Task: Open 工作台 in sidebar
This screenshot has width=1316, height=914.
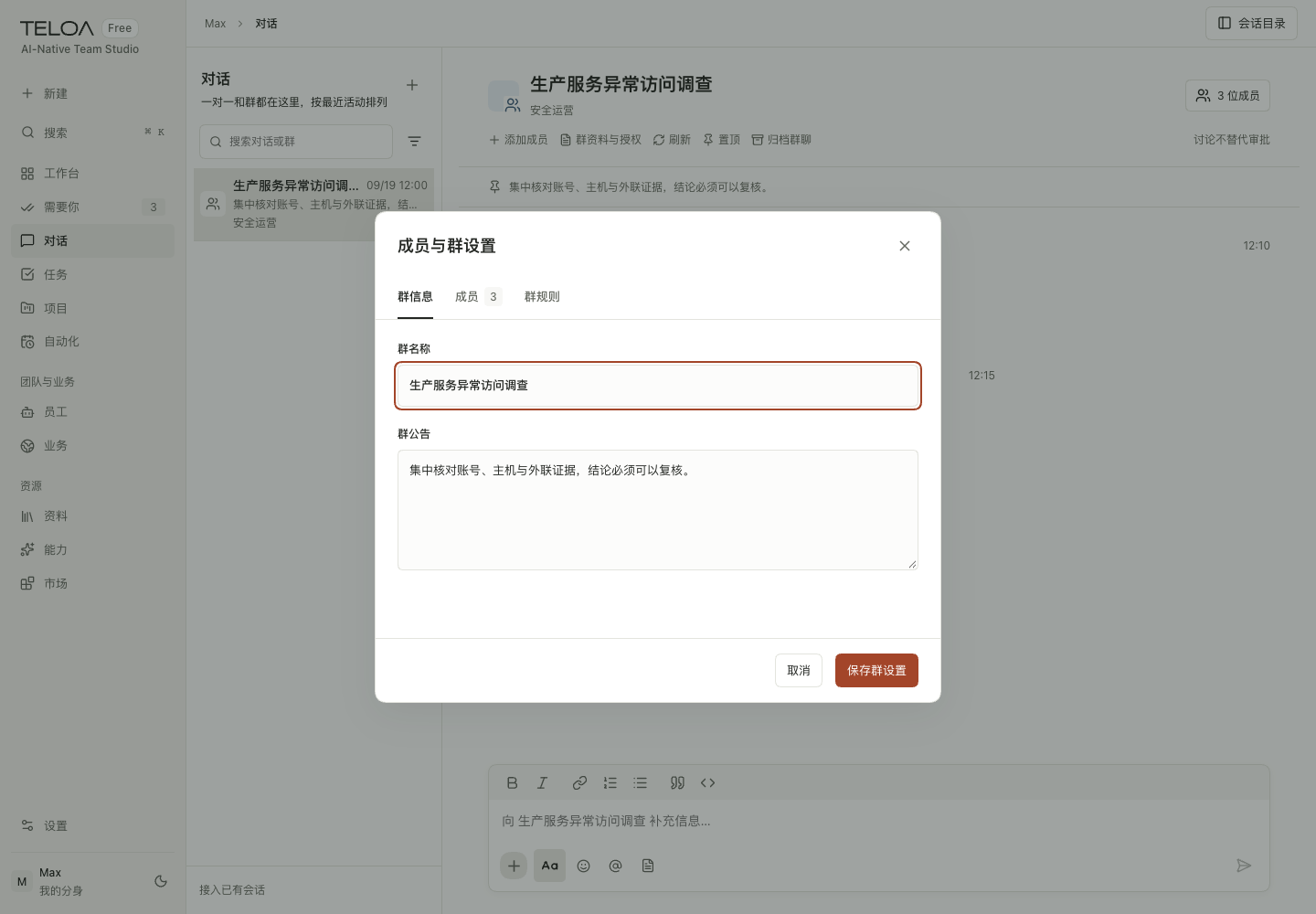Action: tap(92, 173)
